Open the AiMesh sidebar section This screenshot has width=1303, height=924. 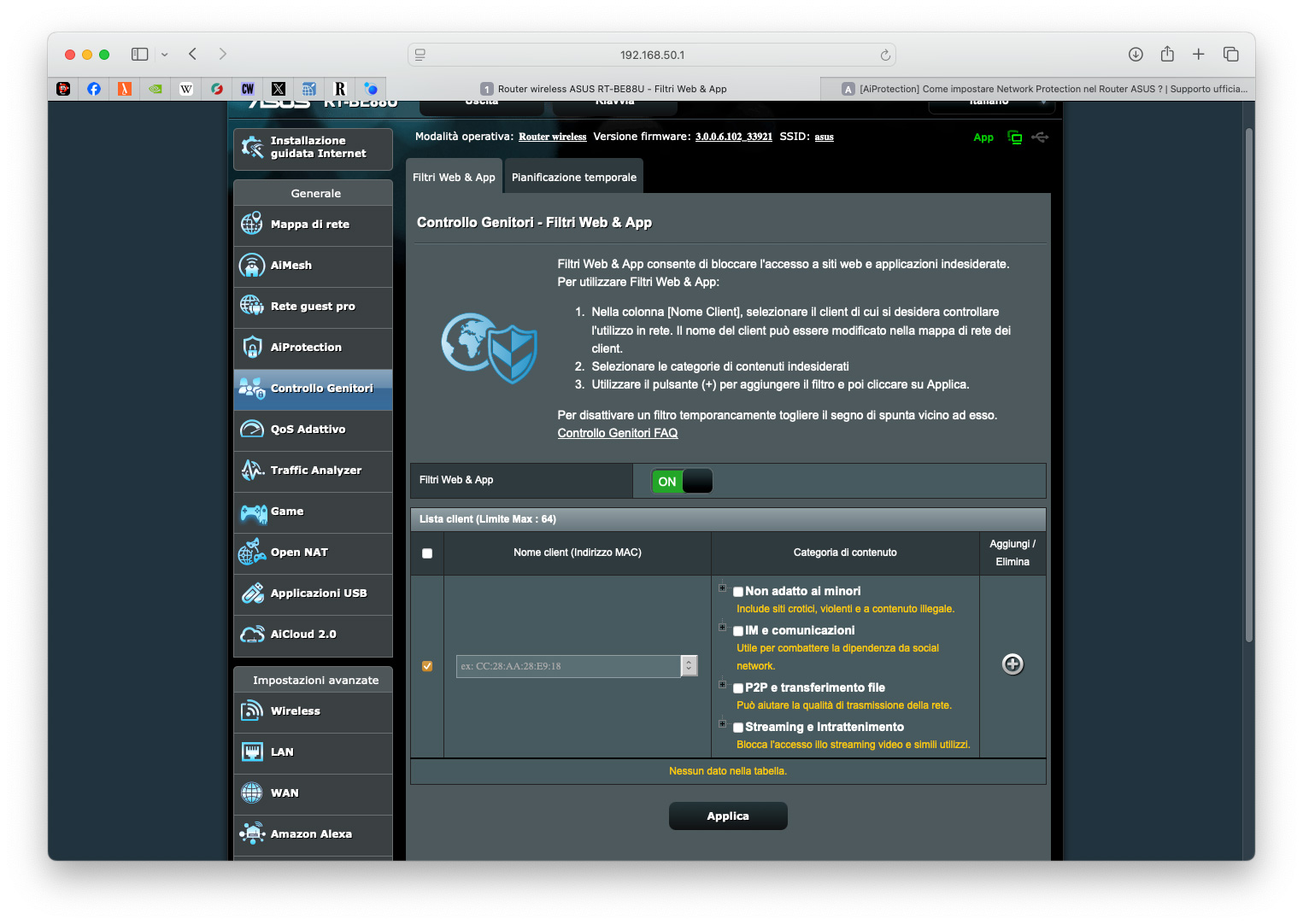coord(313,266)
